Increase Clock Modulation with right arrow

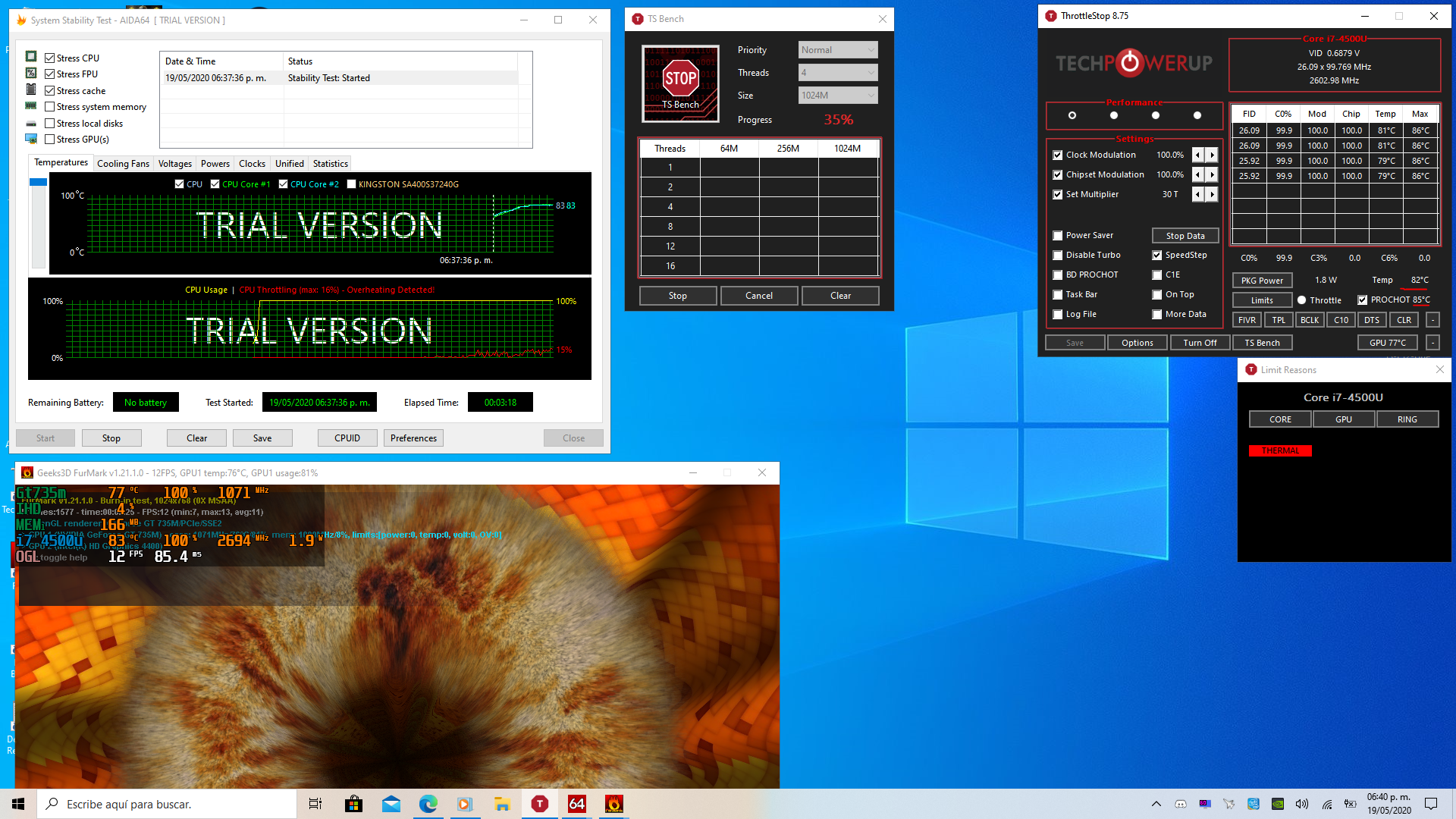[x=1212, y=155]
